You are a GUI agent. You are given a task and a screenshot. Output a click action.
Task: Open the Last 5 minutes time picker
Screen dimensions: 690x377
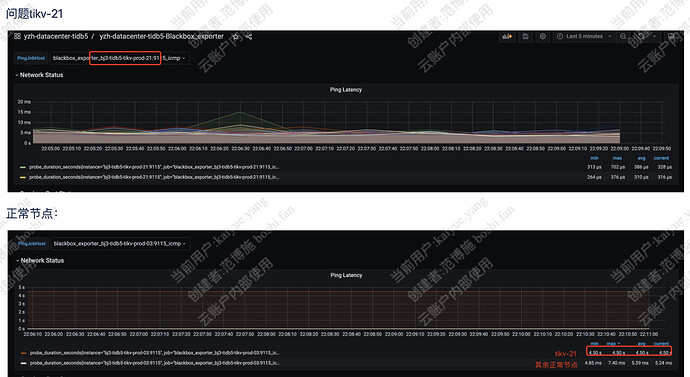pos(584,37)
